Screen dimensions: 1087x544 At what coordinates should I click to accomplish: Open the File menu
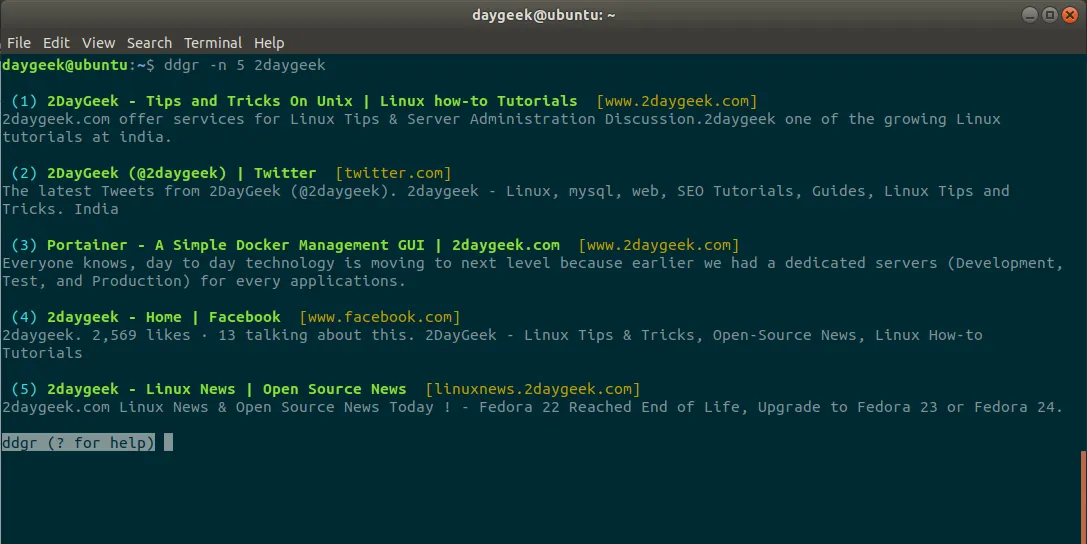coord(18,43)
